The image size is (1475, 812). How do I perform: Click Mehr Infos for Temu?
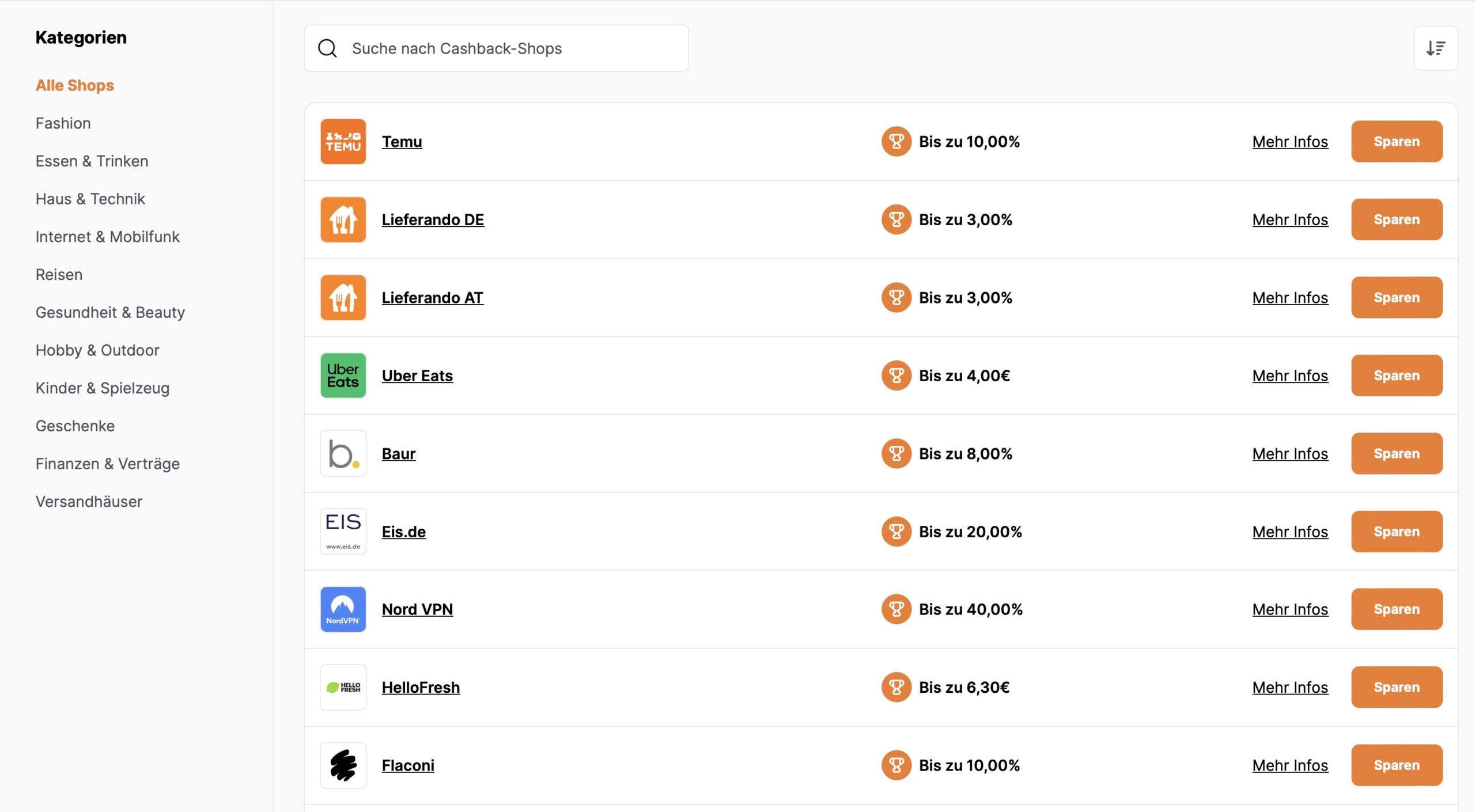(1290, 142)
